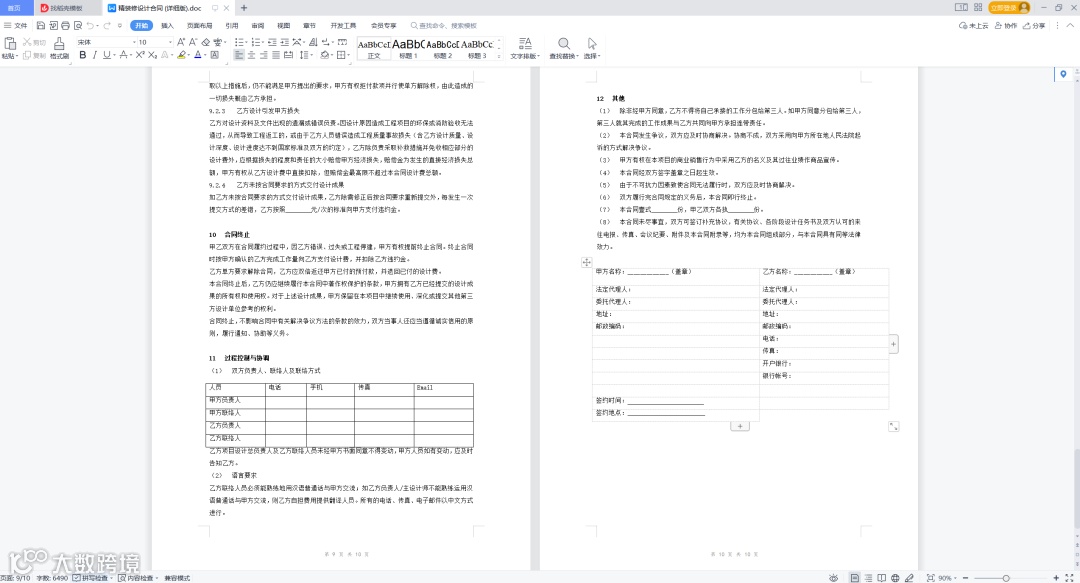Toggle right text alignment

264,55
